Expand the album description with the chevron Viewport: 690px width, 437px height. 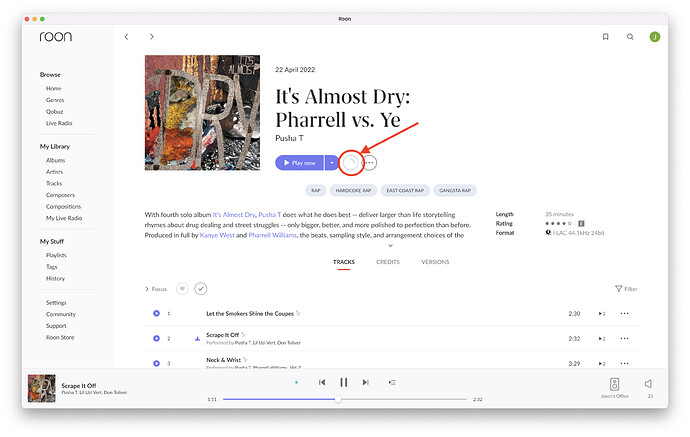pos(390,246)
